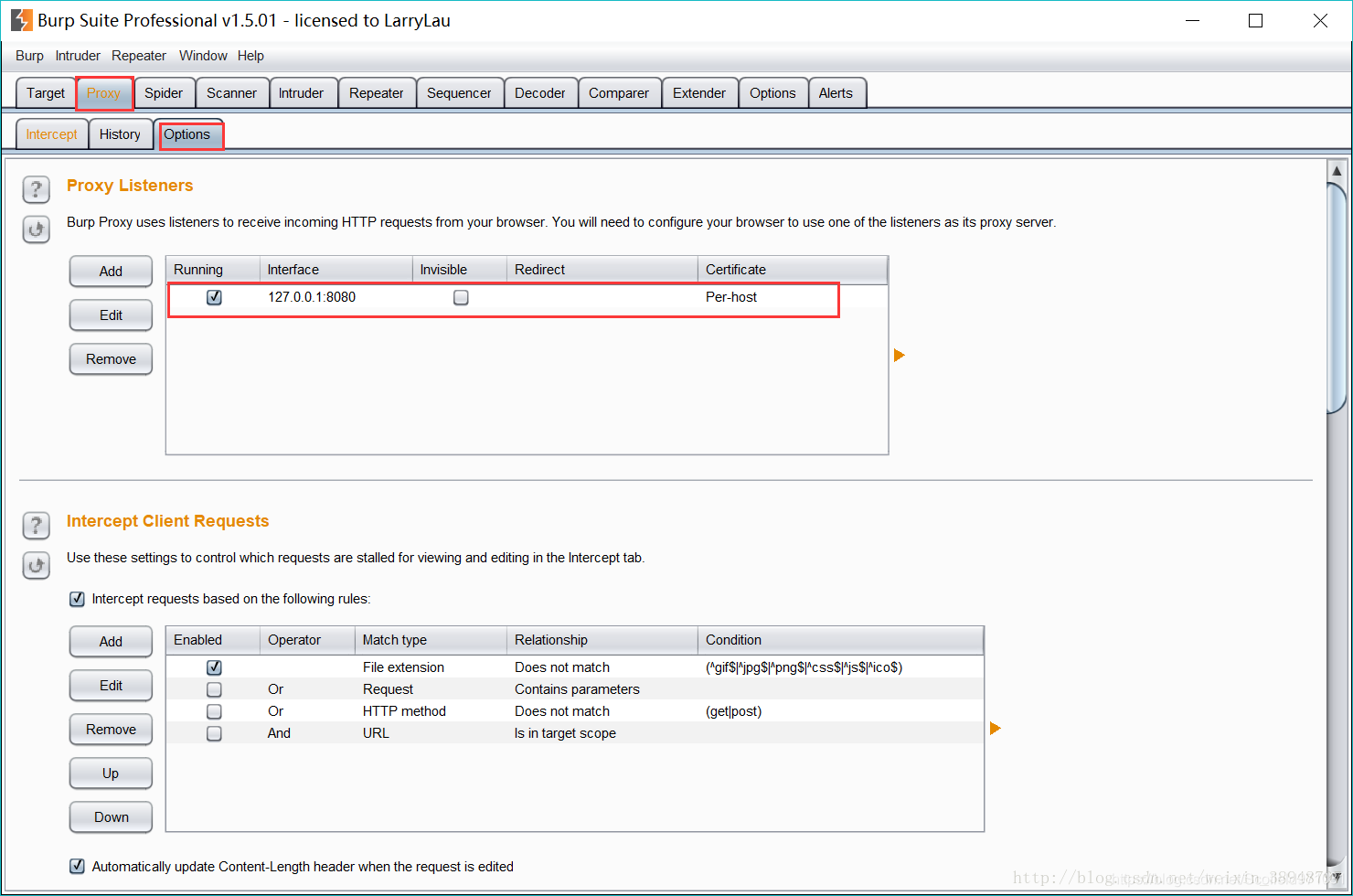Open the Help menu
The width and height of the screenshot is (1353, 896).
pyautogui.click(x=250, y=56)
